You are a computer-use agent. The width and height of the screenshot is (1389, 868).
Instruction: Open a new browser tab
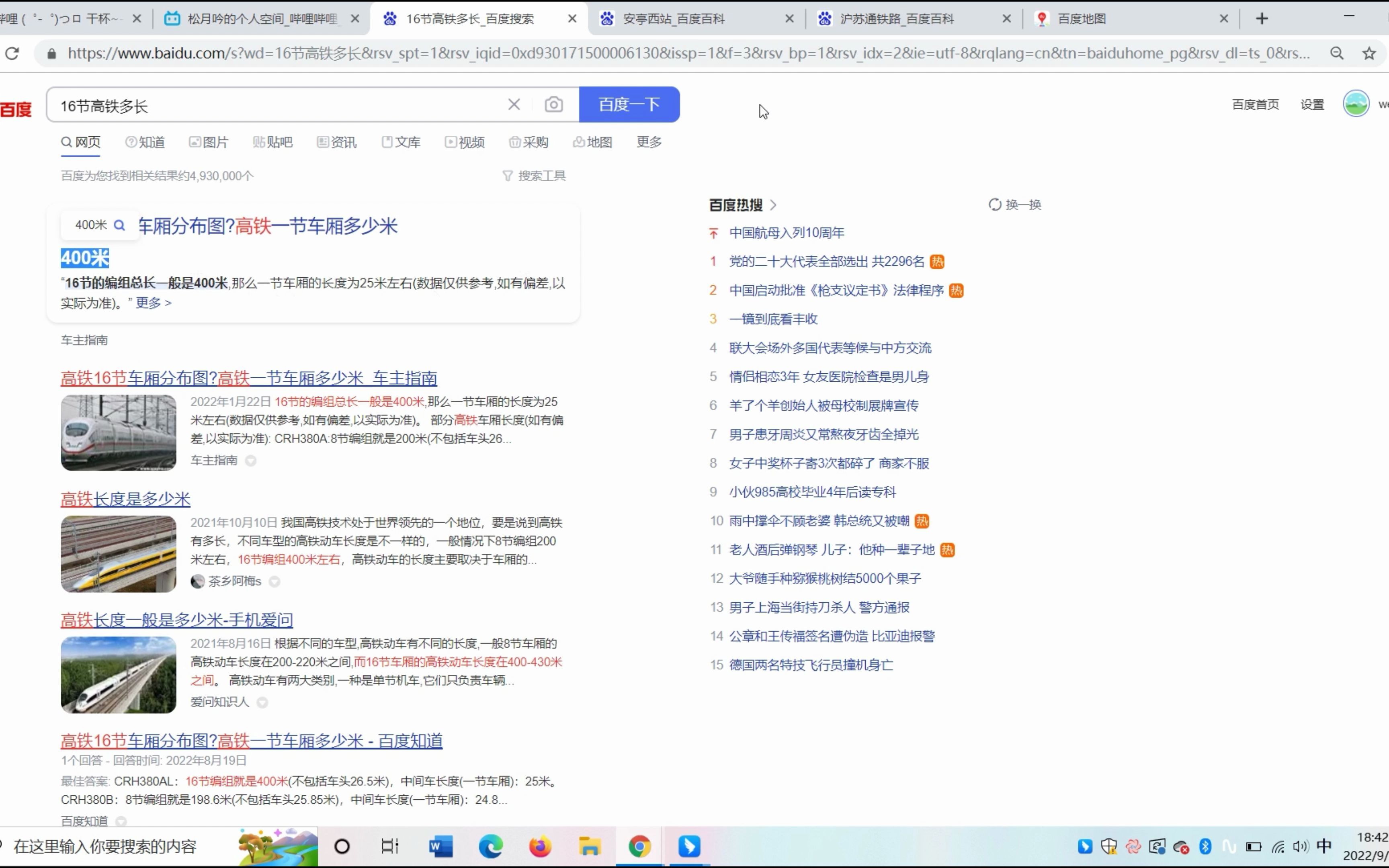click(x=1262, y=19)
